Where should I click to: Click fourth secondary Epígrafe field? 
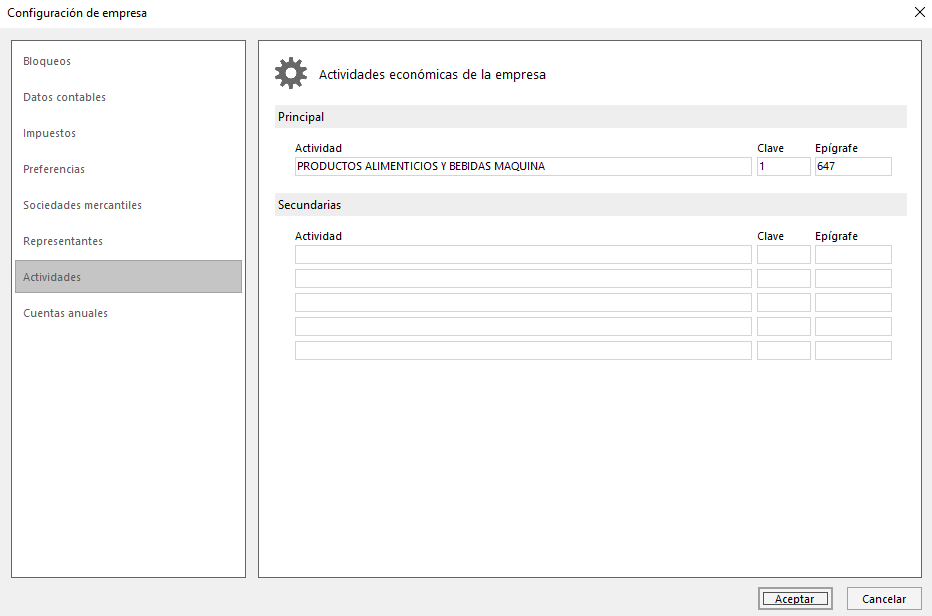click(853, 326)
